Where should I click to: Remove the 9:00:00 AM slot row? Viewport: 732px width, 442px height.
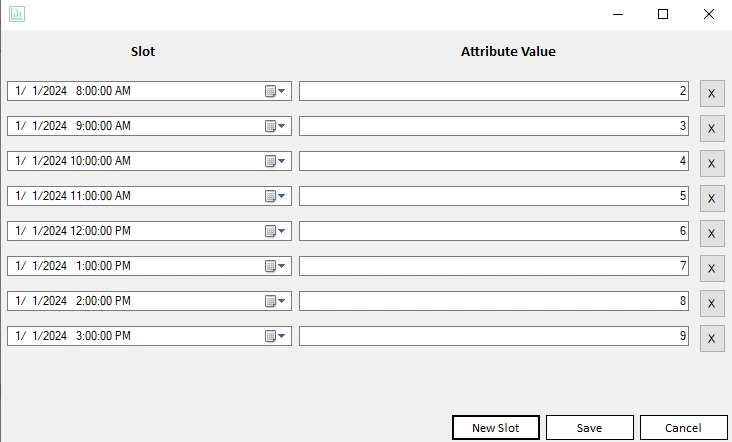711,129
